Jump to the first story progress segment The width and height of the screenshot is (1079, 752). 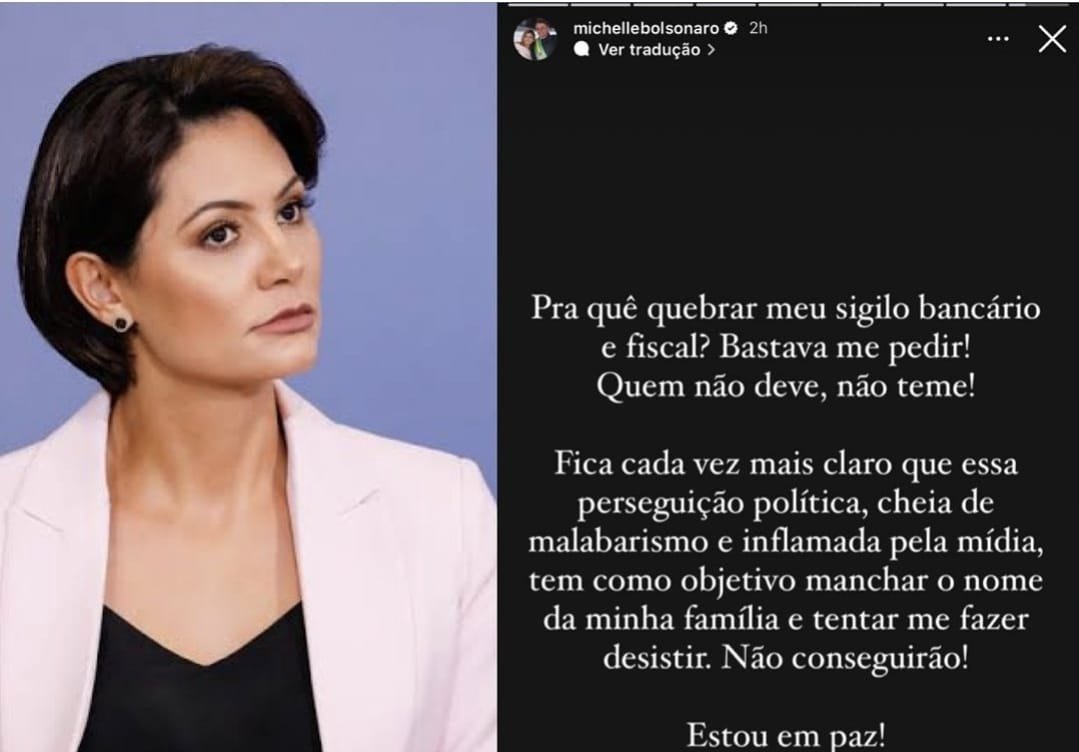(x=538, y=5)
